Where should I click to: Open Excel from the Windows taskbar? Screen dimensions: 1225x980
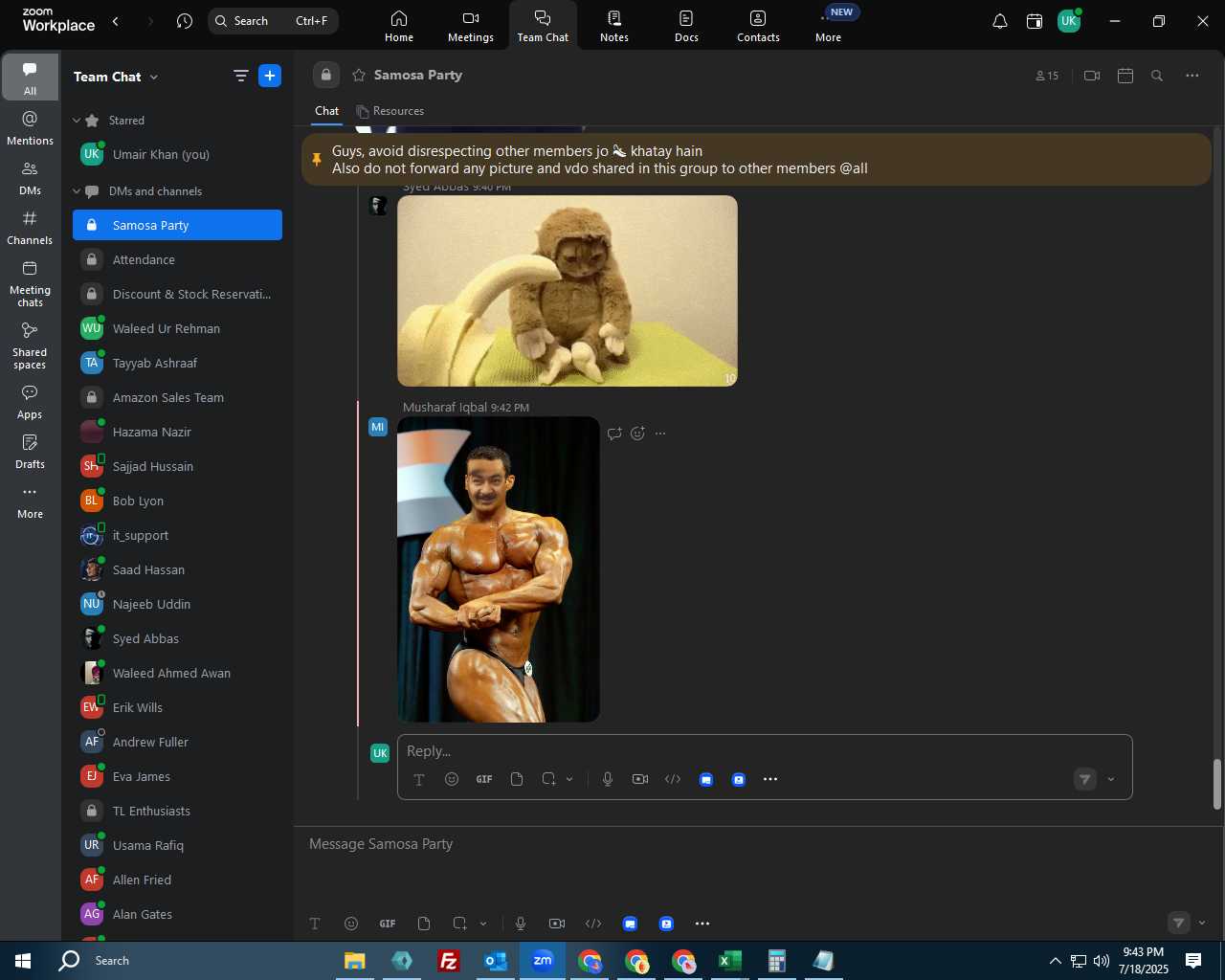click(730, 961)
